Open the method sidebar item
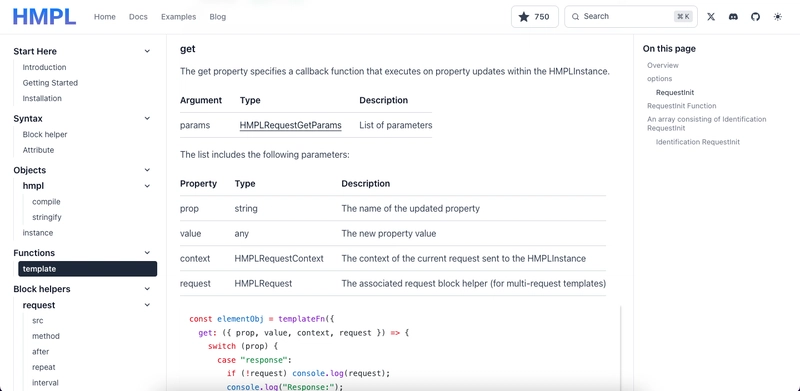 (46, 336)
